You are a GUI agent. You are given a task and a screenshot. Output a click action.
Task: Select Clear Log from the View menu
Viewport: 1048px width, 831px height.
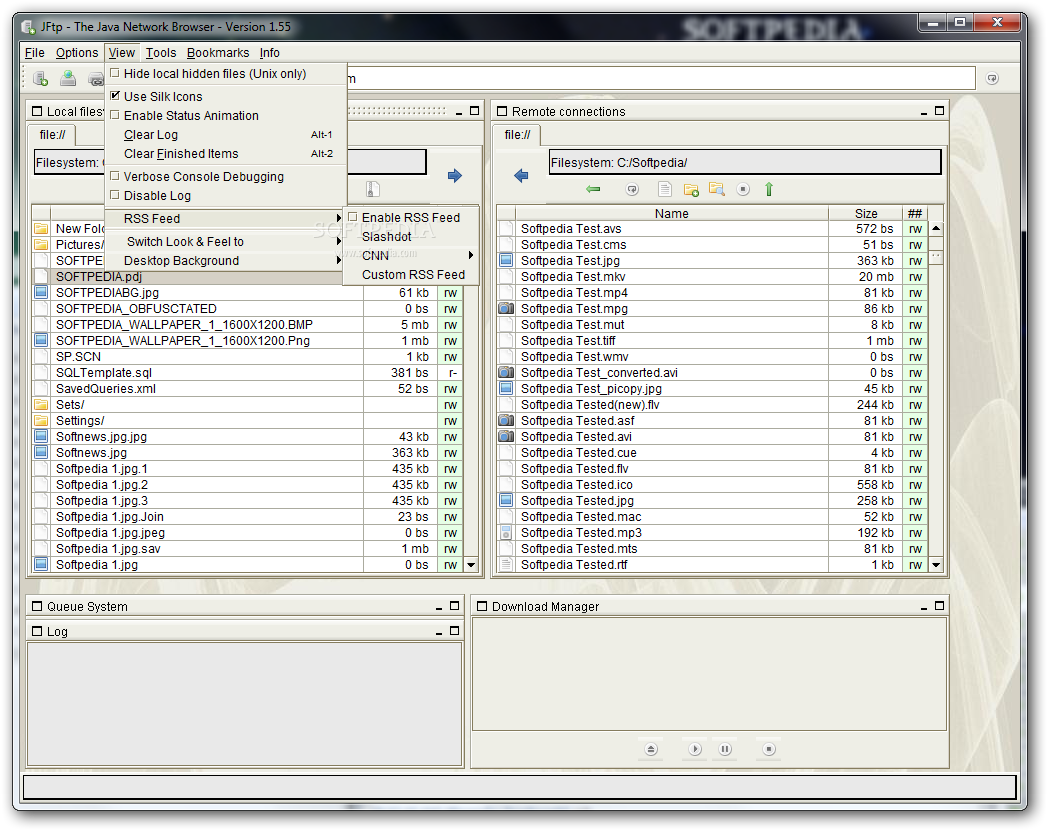tap(151, 135)
